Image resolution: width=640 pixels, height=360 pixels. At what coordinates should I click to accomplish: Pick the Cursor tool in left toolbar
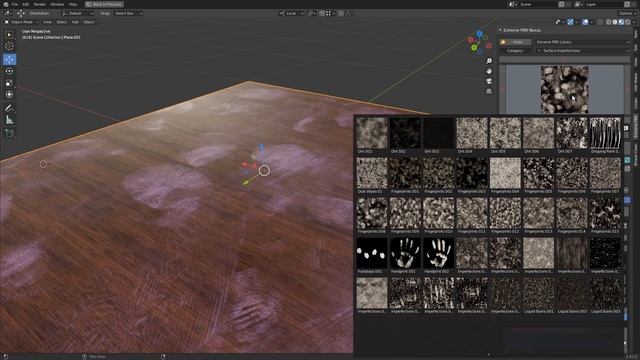(9, 47)
